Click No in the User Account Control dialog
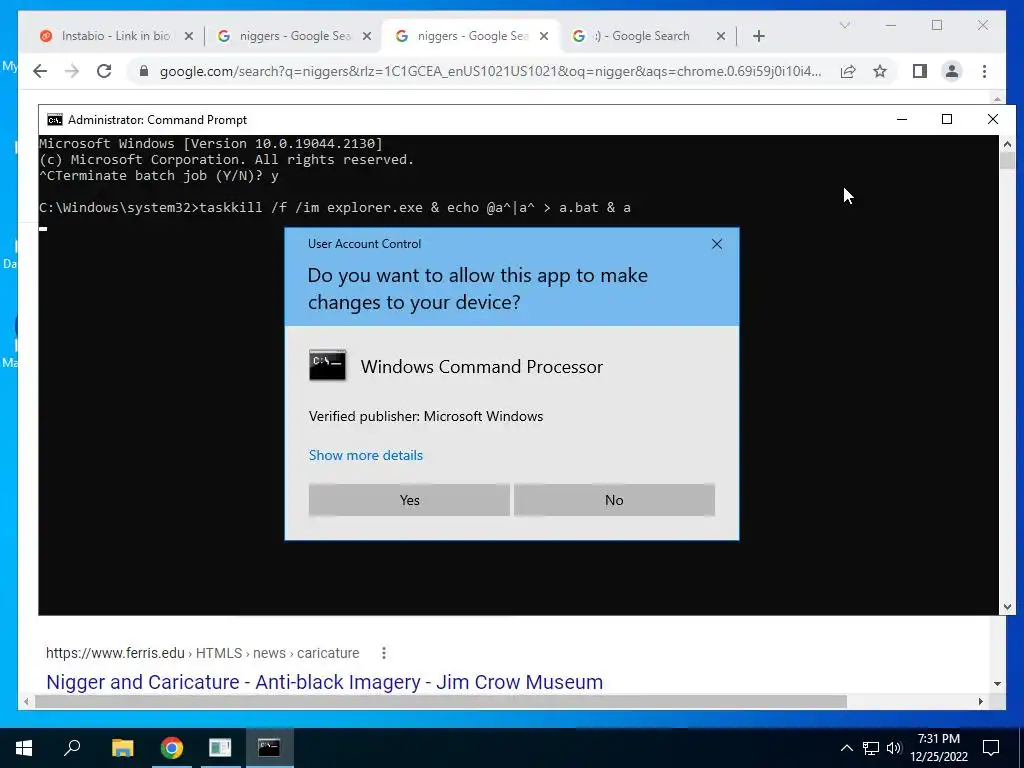The image size is (1024, 768). click(x=614, y=500)
